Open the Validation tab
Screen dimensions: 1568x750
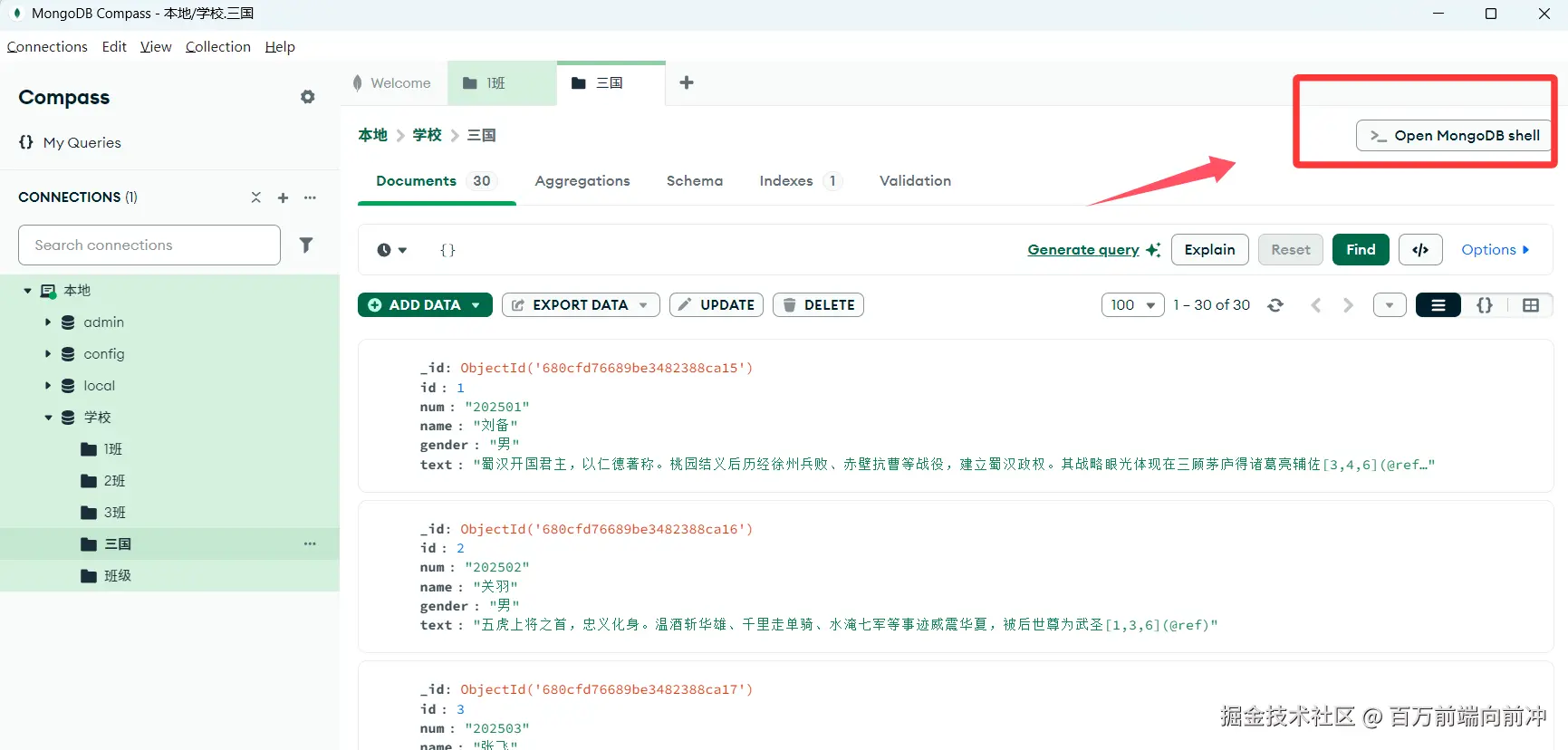tap(915, 181)
